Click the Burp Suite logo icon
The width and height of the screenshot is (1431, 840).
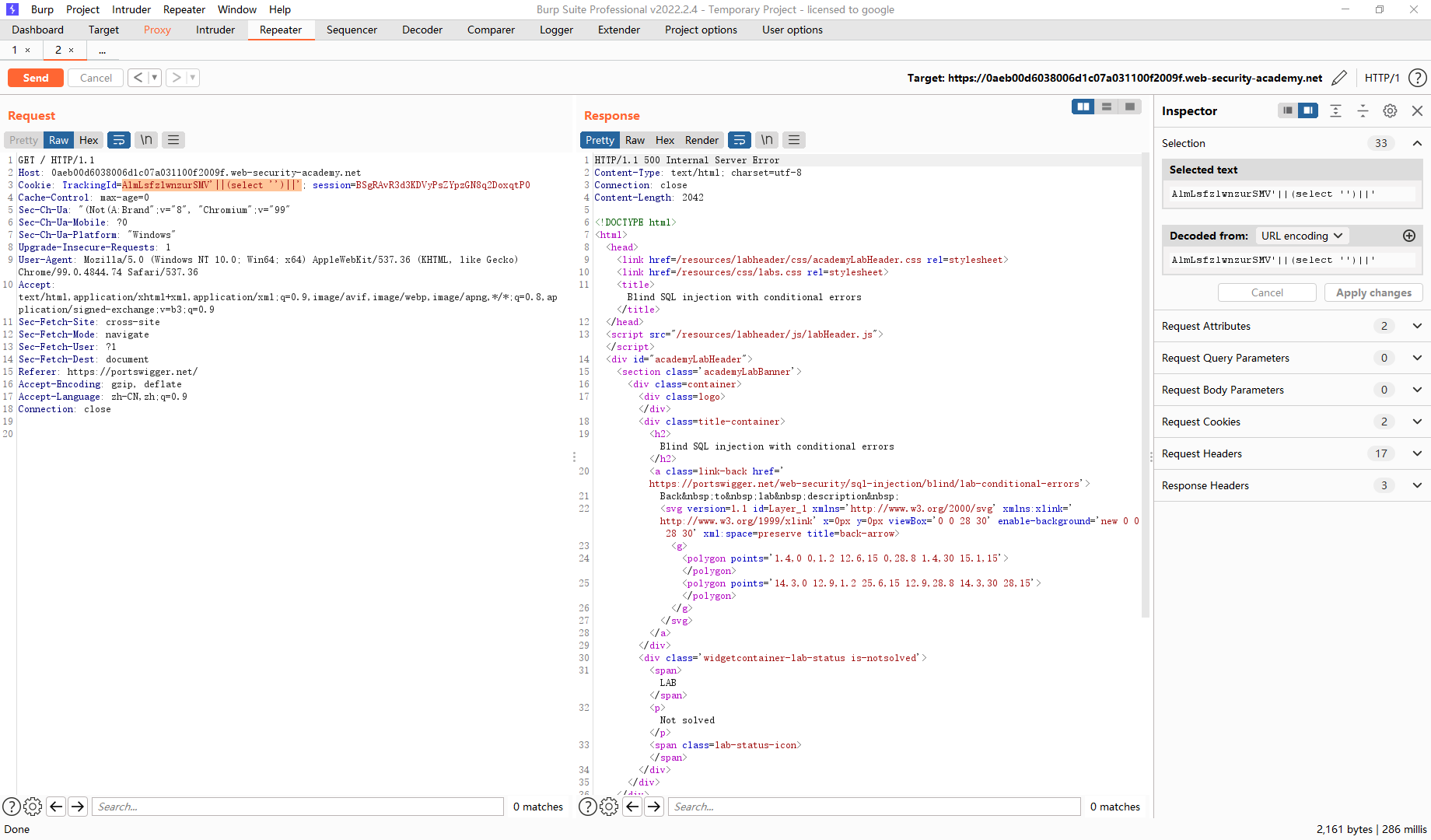point(12,9)
